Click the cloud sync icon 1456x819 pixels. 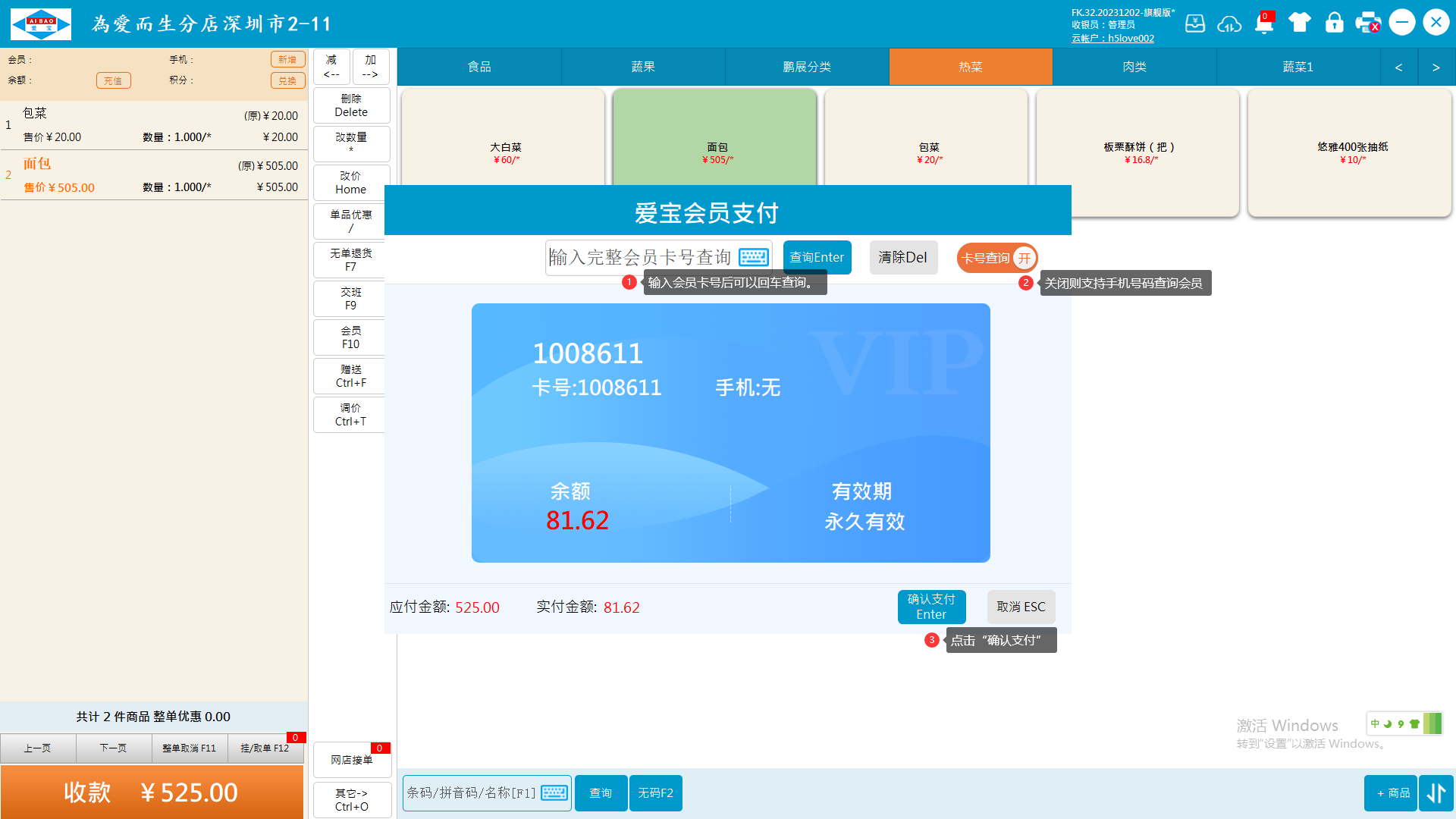(x=1229, y=24)
